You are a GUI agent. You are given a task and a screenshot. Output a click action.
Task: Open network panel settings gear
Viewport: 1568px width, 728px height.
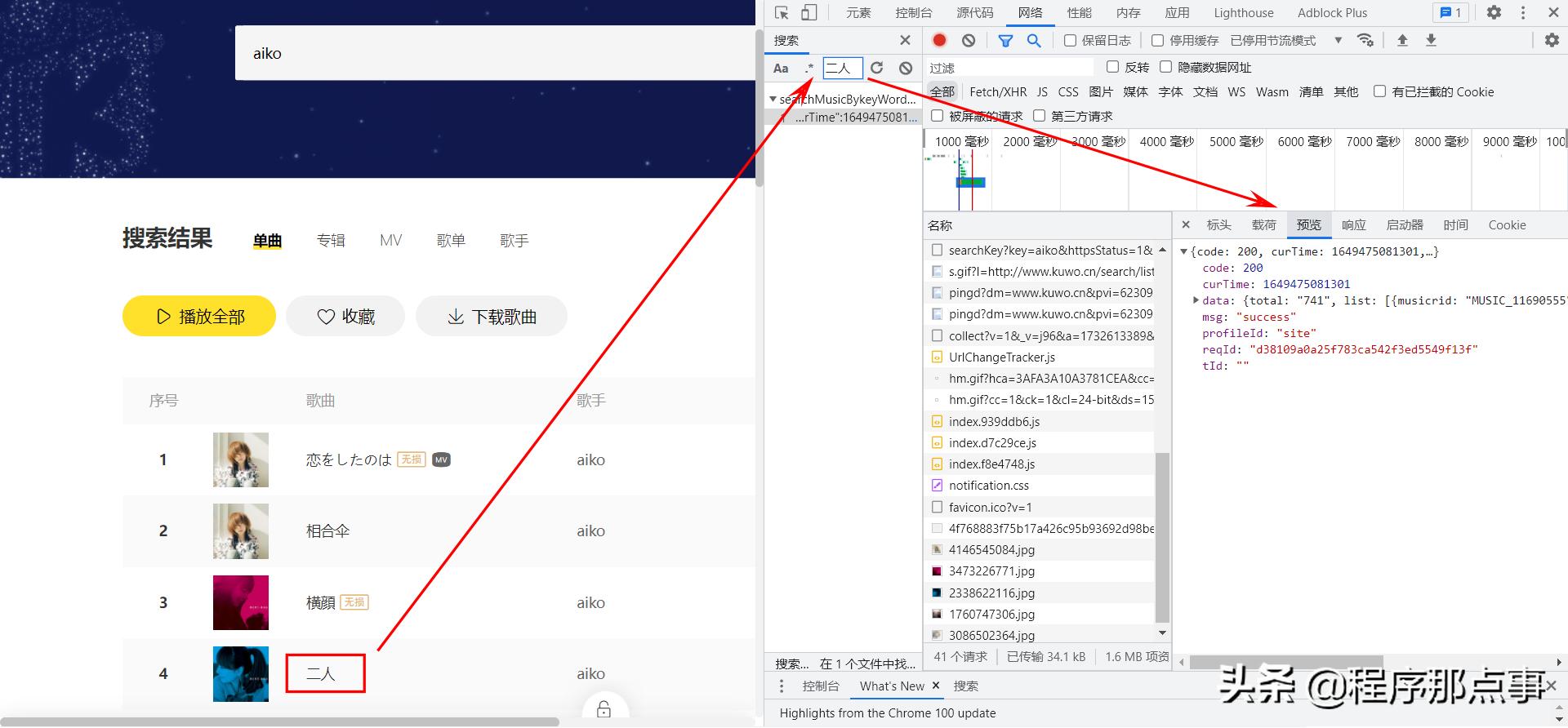tap(1552, 40)
